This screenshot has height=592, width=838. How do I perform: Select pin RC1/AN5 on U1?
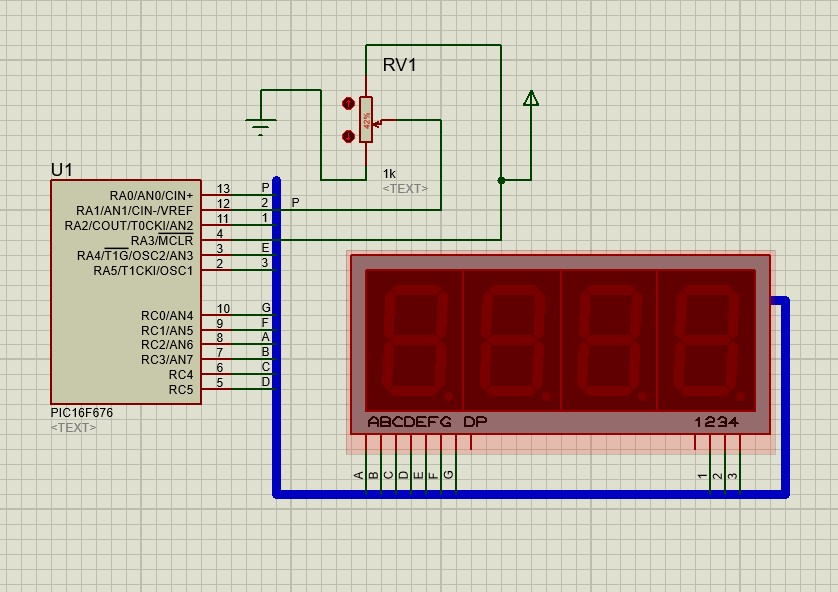167,331
